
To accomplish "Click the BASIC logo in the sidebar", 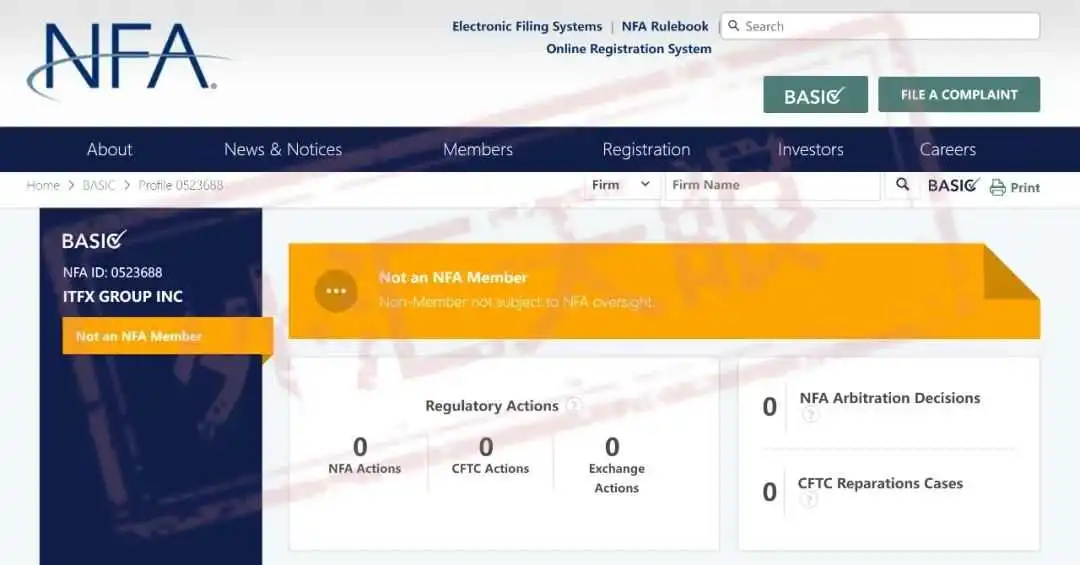I will click(94, 240).
